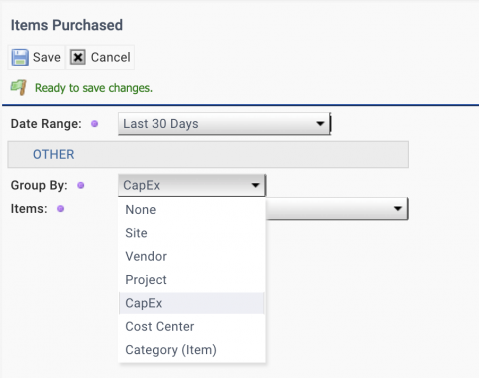
Task: Click the Last 30 Days field
Action: (224, 124)
